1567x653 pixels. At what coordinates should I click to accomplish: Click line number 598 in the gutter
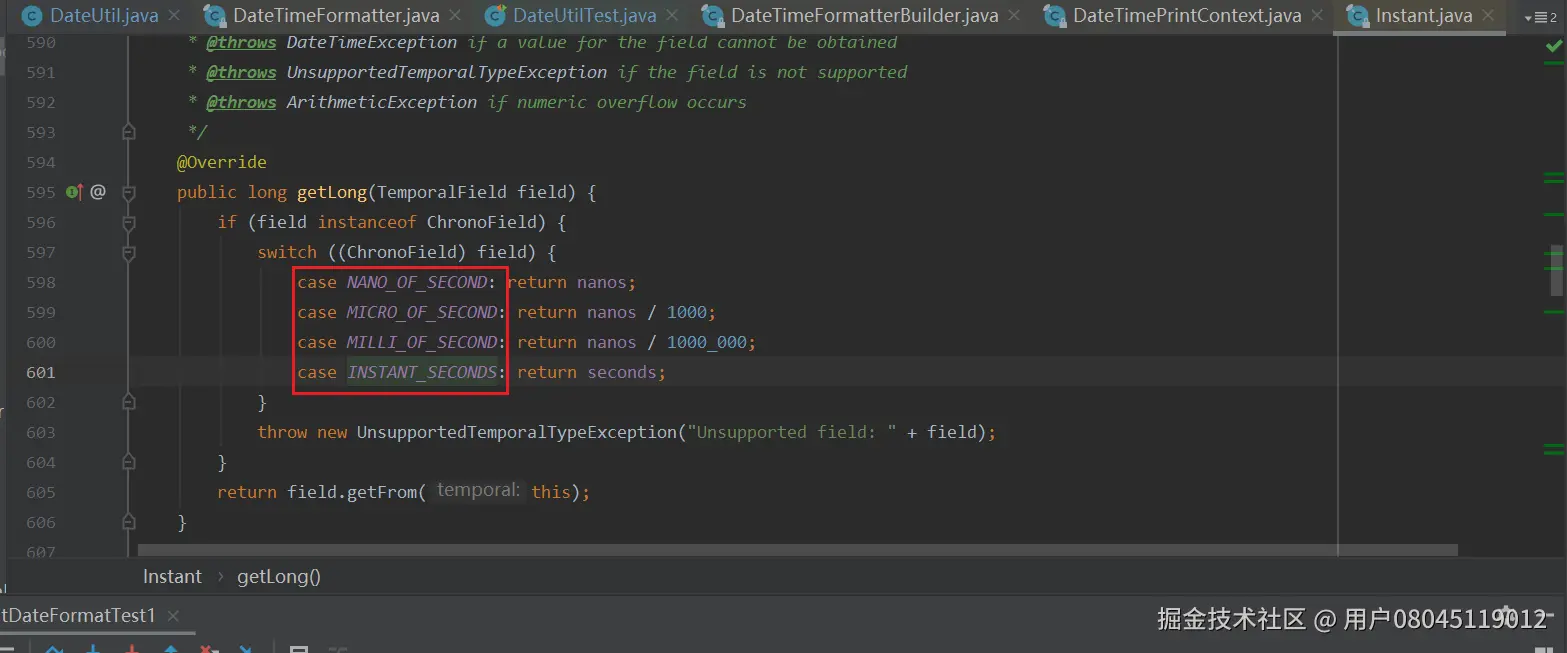click(41, 282)
